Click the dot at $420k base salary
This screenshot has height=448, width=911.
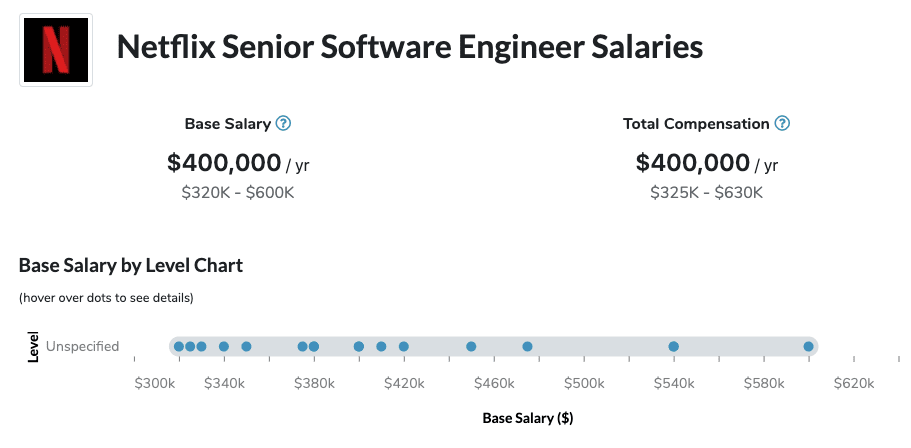pos(404,347)
